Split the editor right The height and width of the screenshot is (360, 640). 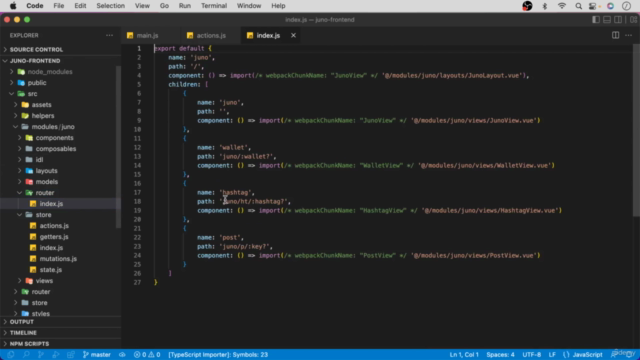[616, 36]
